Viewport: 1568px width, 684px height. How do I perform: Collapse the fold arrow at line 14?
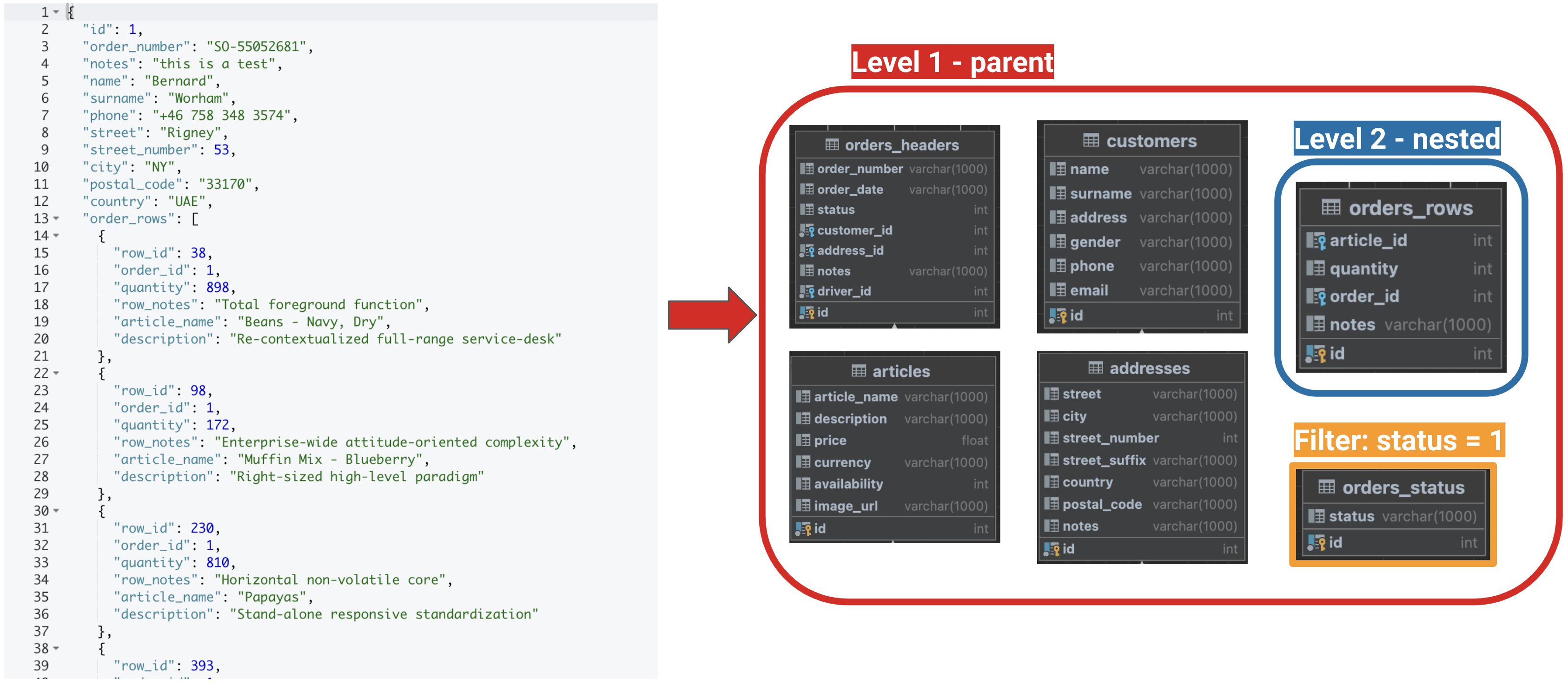click(x=56, y=236)
